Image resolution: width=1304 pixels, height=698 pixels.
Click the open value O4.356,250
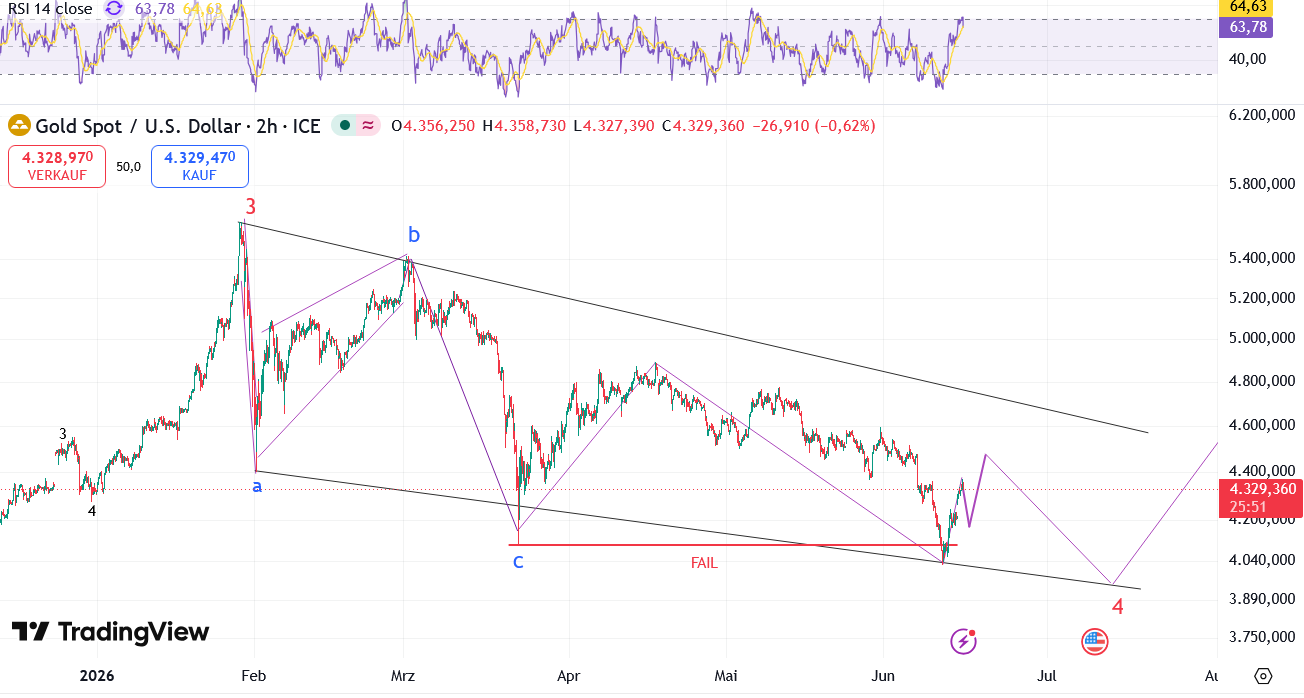[x=433, y=126]
